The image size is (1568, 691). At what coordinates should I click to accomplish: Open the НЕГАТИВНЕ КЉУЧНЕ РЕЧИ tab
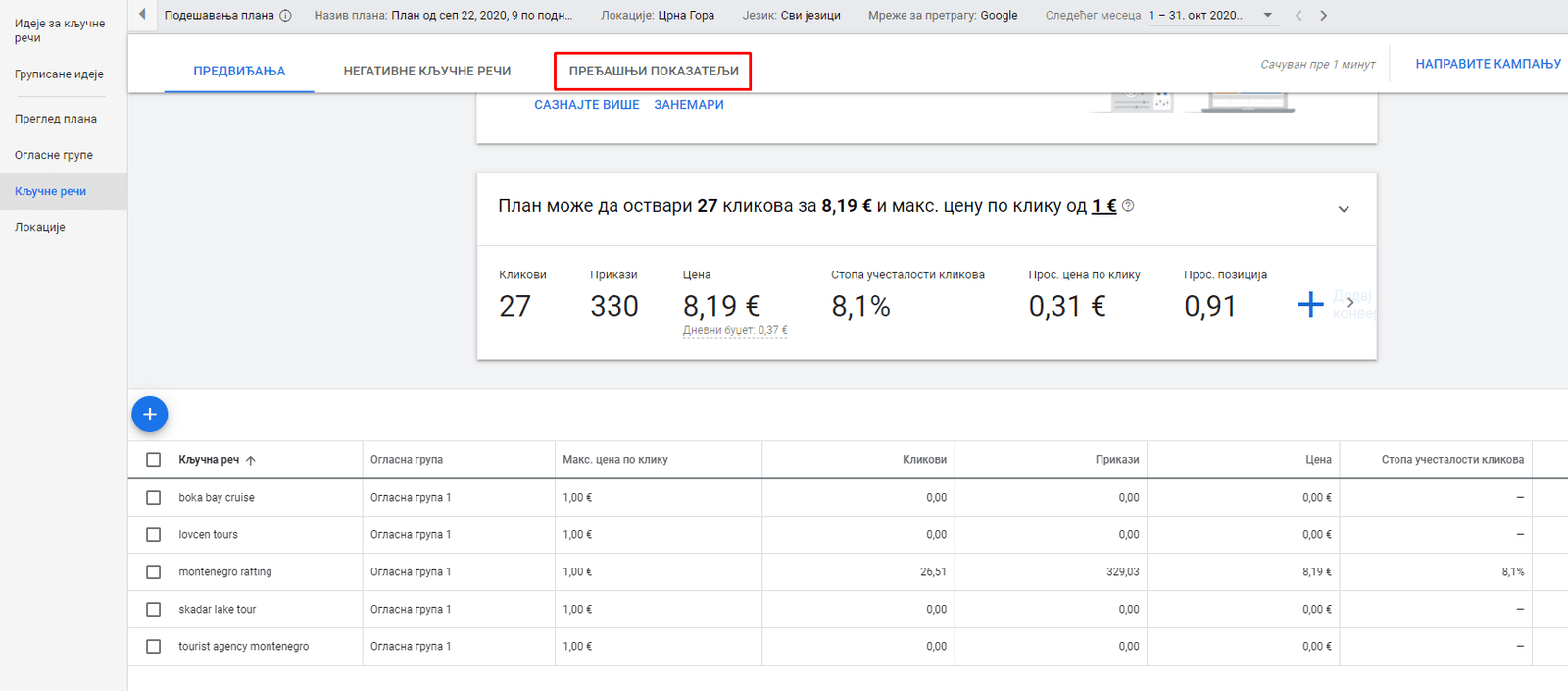pyautogui.click(x=427, y=71)
